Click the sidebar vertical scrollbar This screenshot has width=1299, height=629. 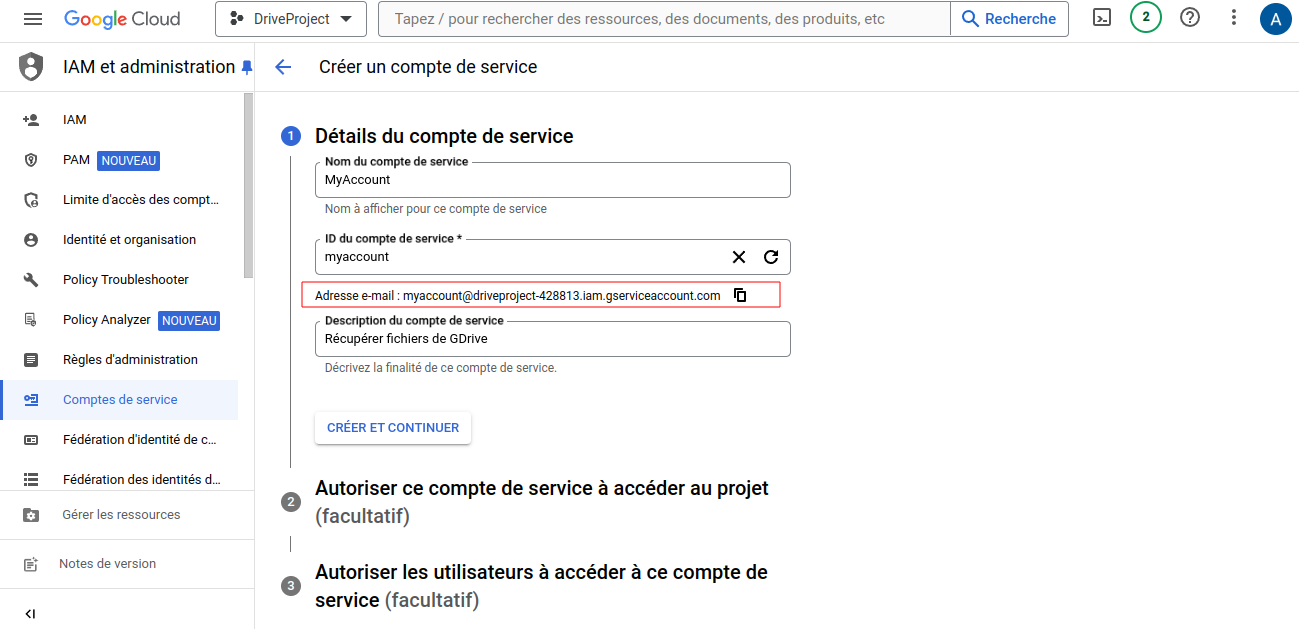coord(249,185)
